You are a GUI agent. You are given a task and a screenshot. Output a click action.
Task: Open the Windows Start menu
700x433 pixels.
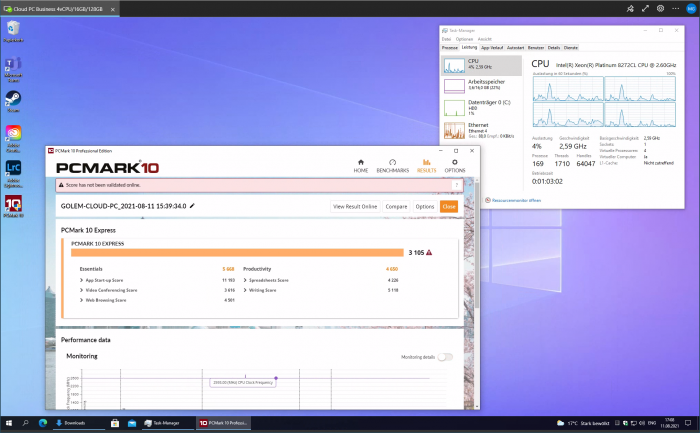8,423
